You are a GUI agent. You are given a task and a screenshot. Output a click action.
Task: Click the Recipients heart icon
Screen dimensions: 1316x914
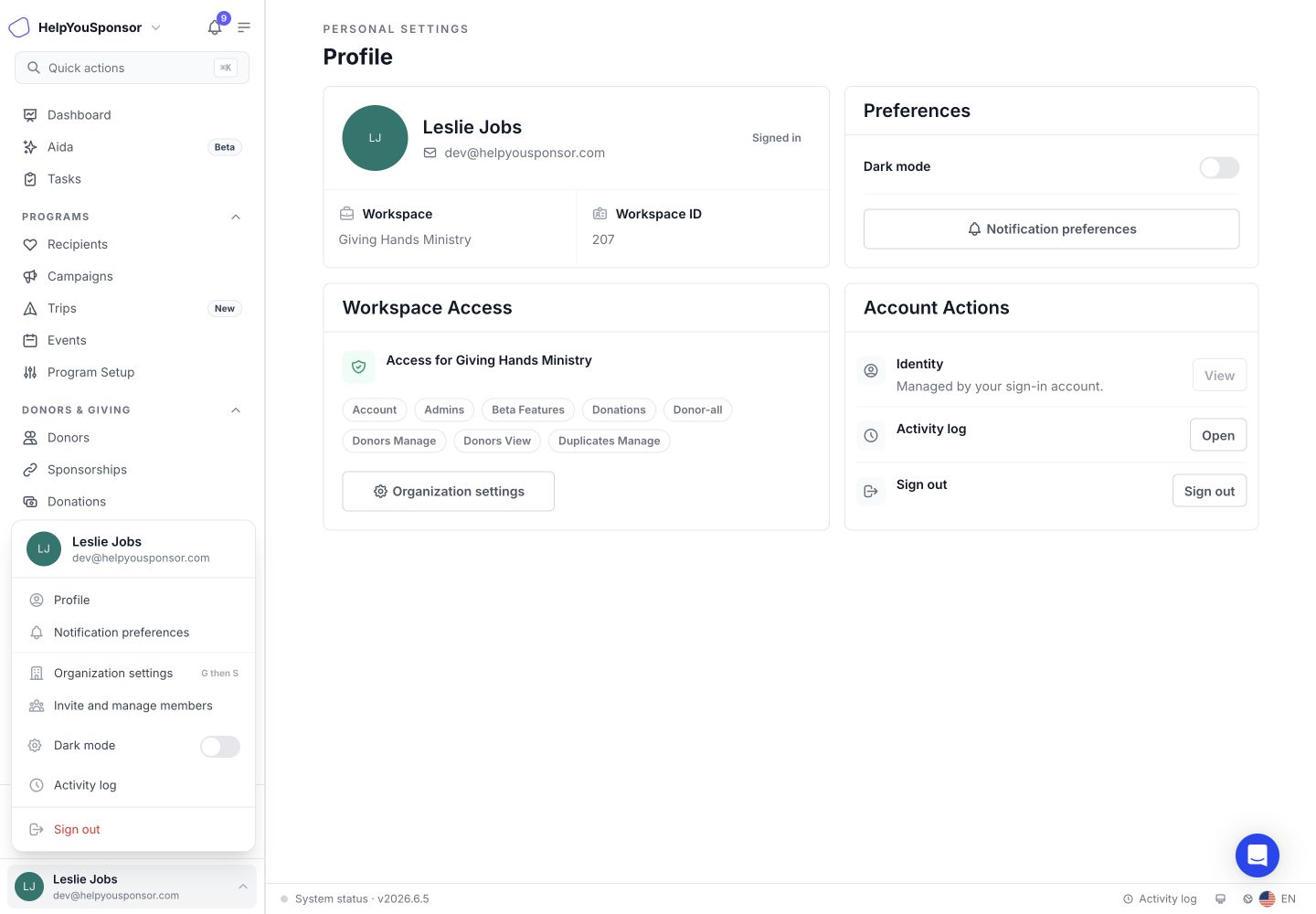coord(30,245)
